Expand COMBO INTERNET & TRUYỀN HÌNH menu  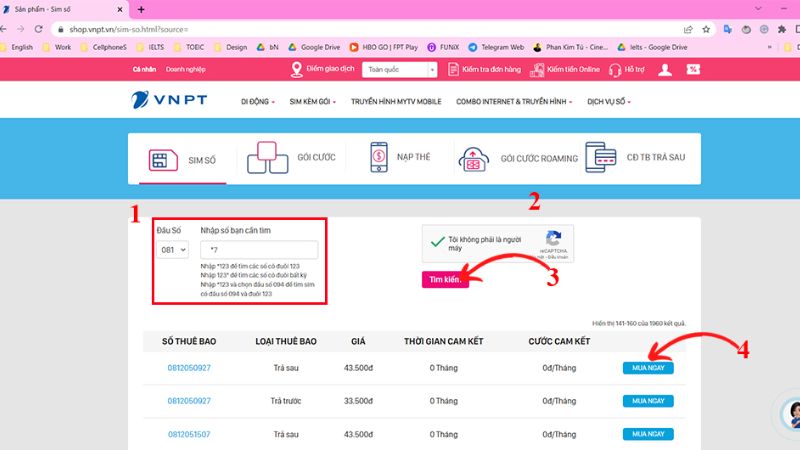pyautogui.click(x=514, y=102)
